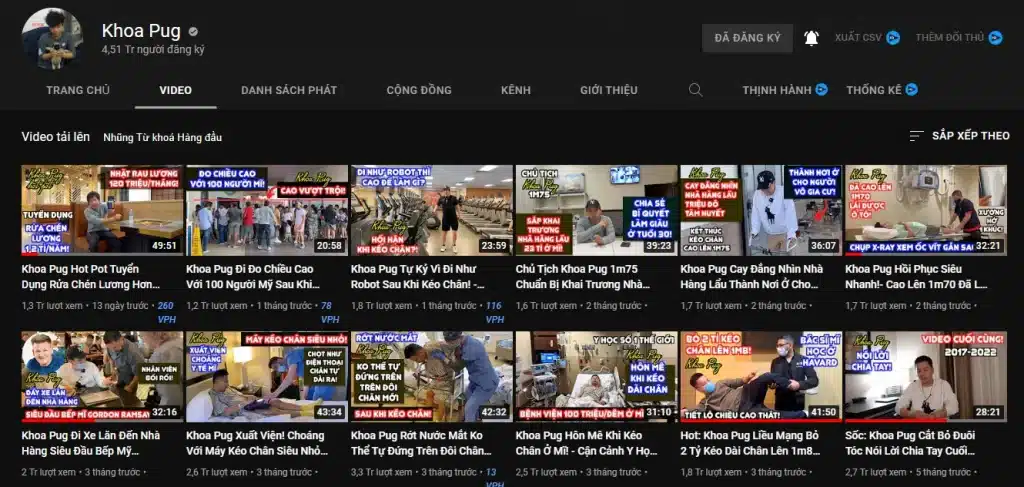Open the DANH SÁCH PHÁT tab

point(289,90)
